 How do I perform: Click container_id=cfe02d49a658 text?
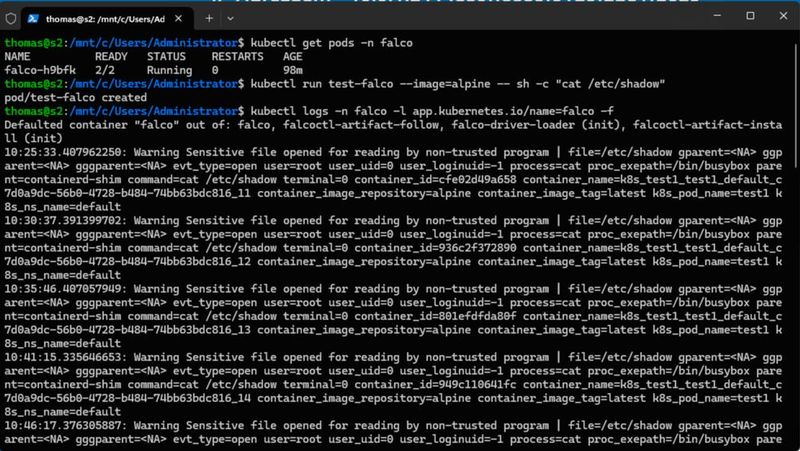point(435,180)
